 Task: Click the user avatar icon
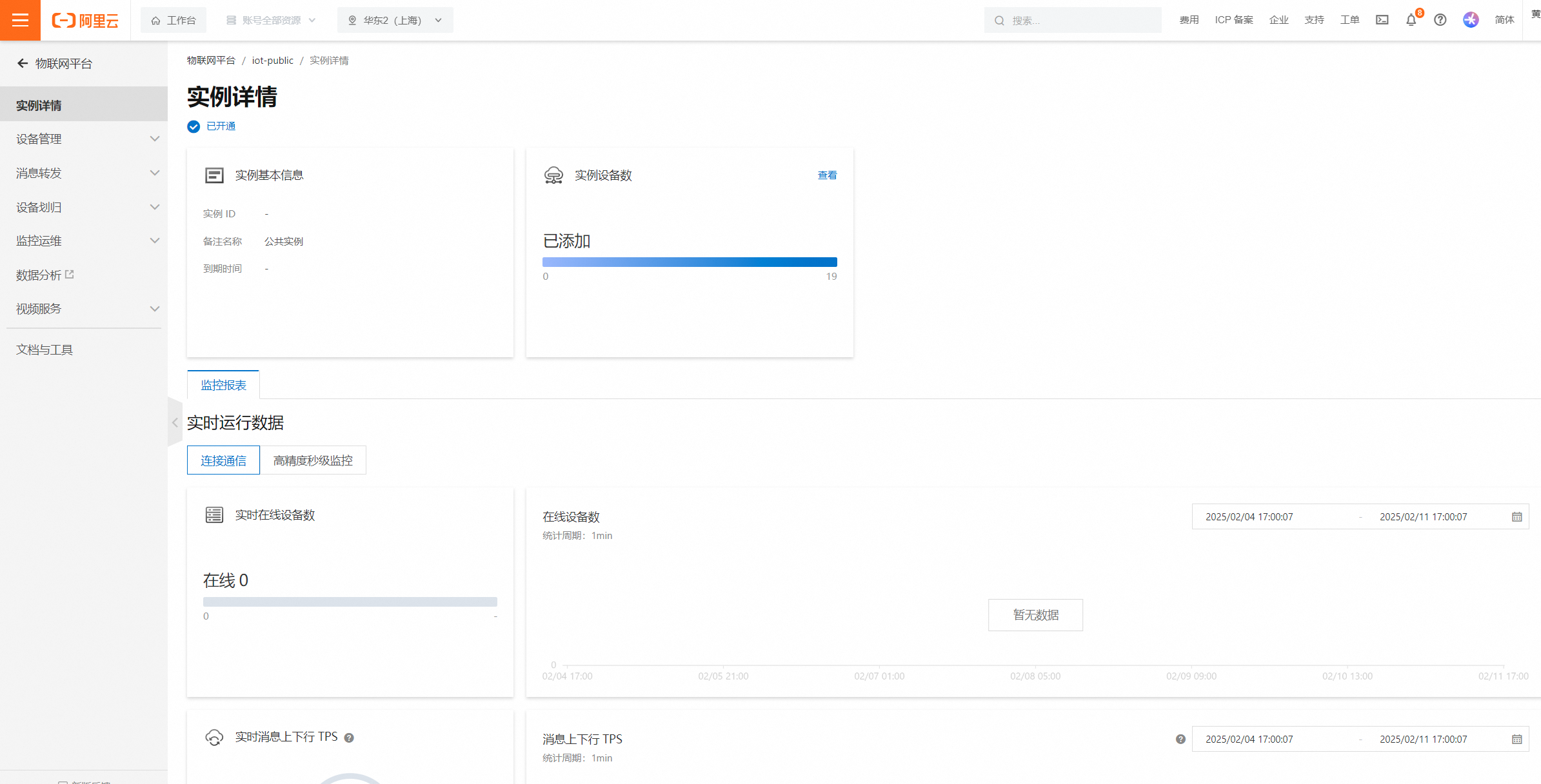click(x=1471, y=20)
